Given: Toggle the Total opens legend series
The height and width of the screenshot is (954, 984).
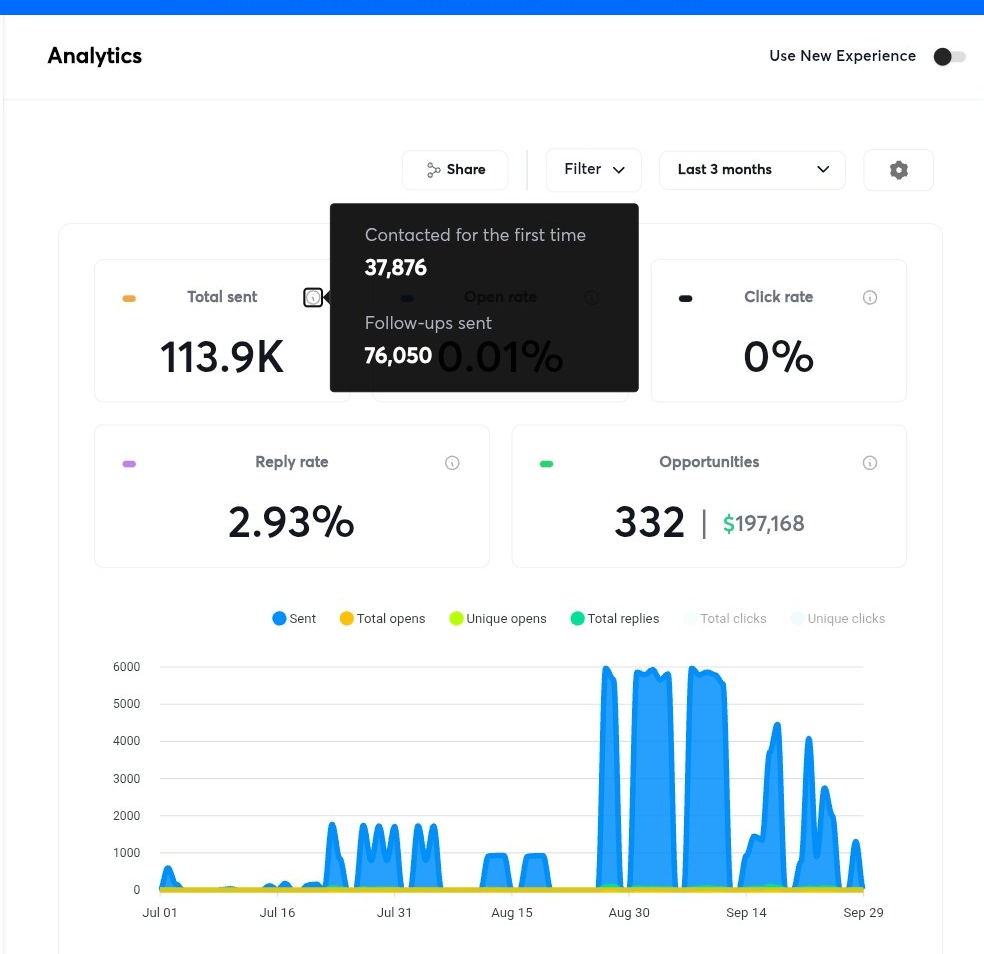Looking at the screenshot, I should pyautogui.click(x=382, y=618).
